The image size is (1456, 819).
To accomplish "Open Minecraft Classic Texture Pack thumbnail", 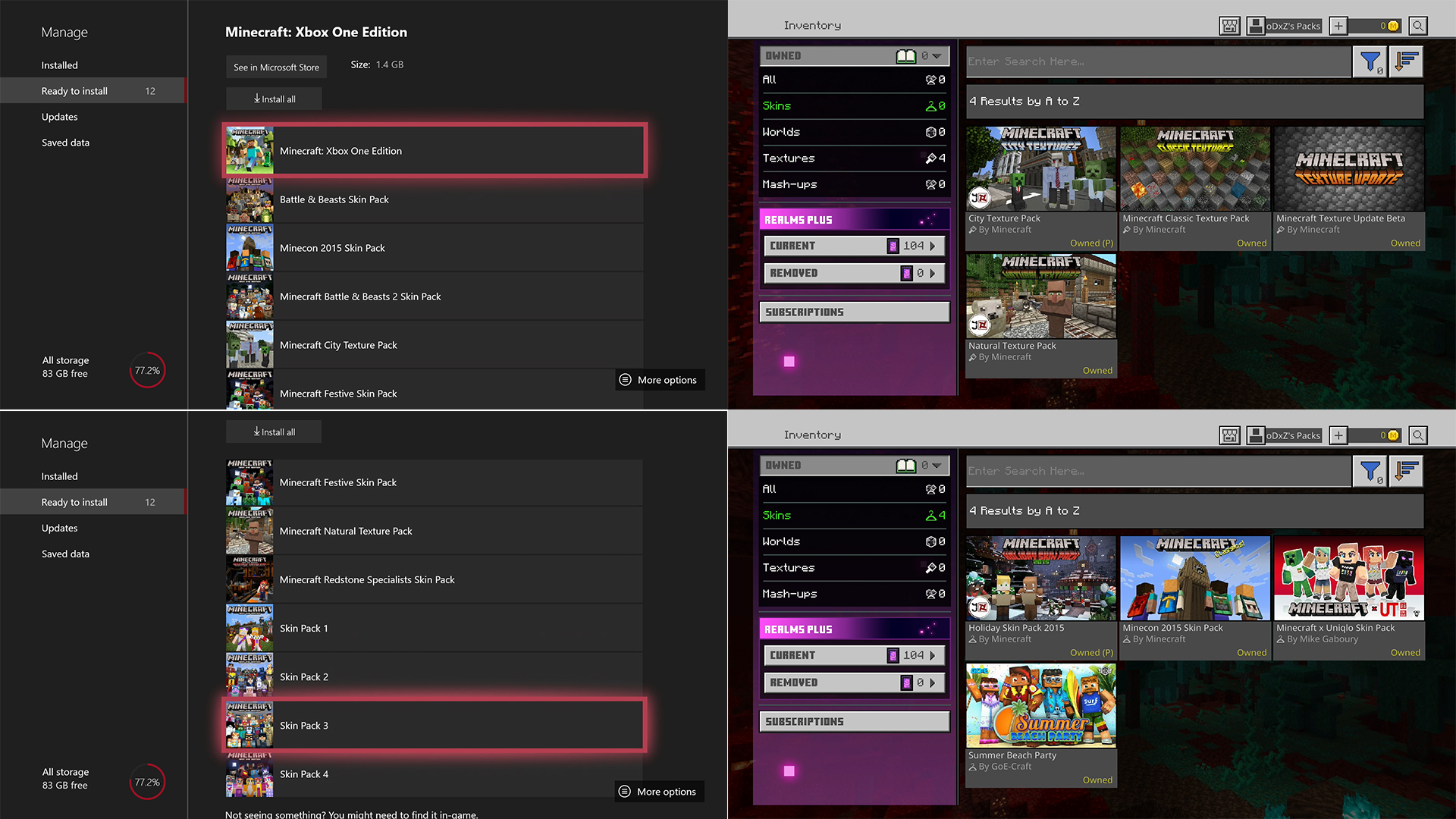I will 1195,169.
